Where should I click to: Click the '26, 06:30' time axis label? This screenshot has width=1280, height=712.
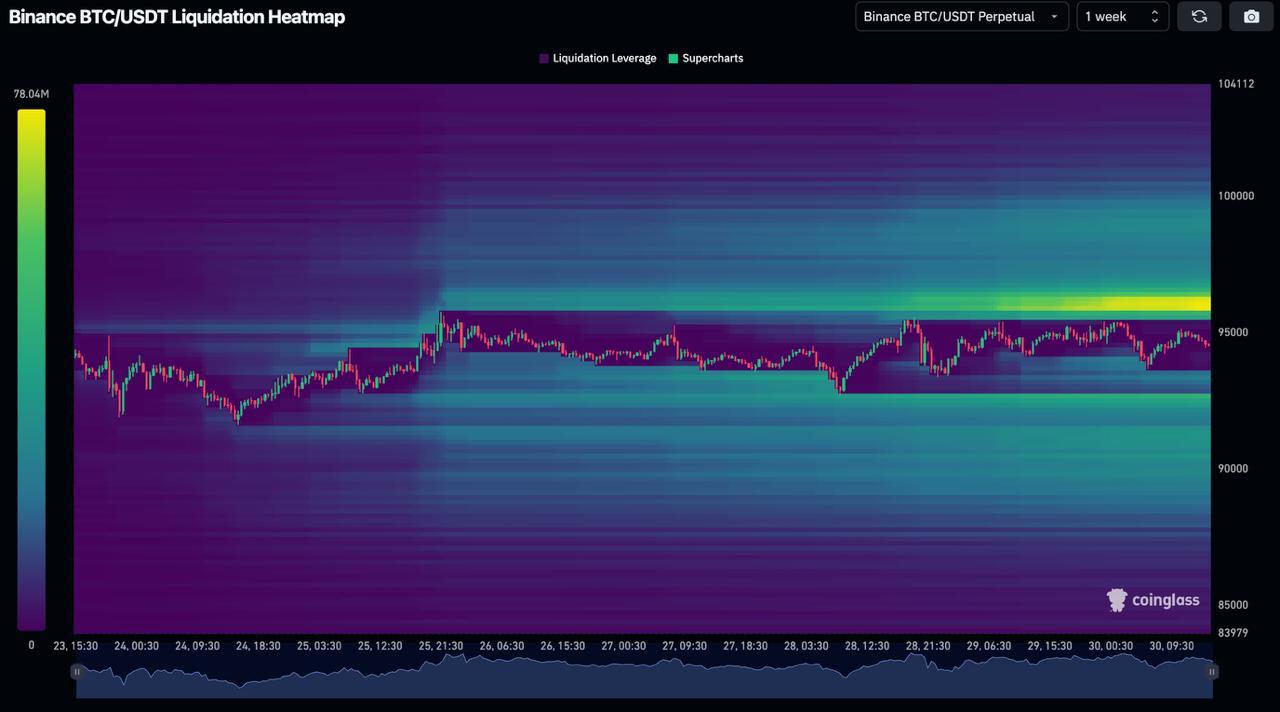[x=502, y=646]
